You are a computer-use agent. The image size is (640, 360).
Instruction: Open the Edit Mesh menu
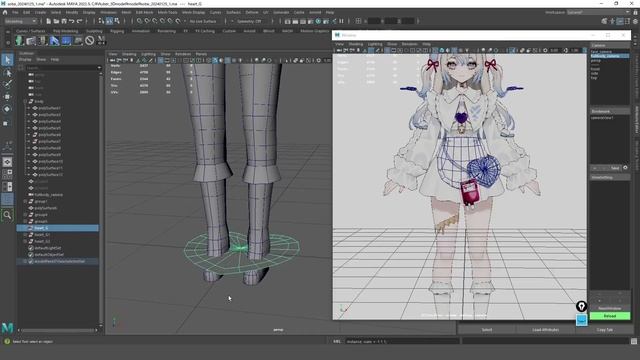click(x=144, y=13)
